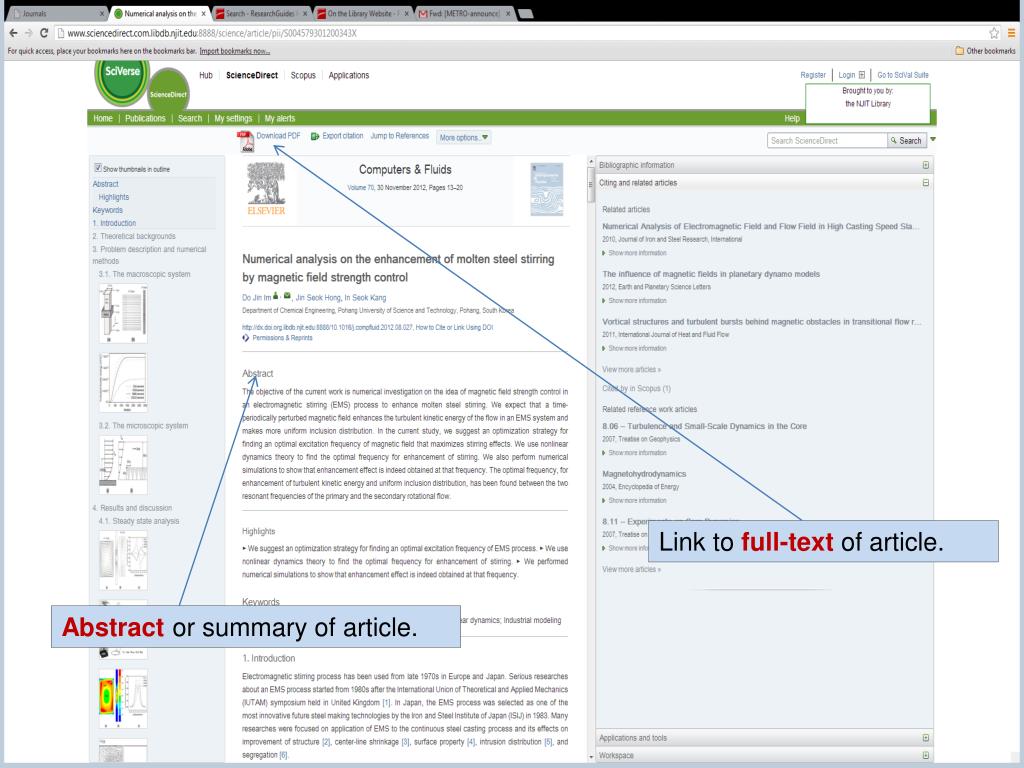The image size is (1024, 768).
Task: Select Keywords in the outline
Action: tap(108, 210)
